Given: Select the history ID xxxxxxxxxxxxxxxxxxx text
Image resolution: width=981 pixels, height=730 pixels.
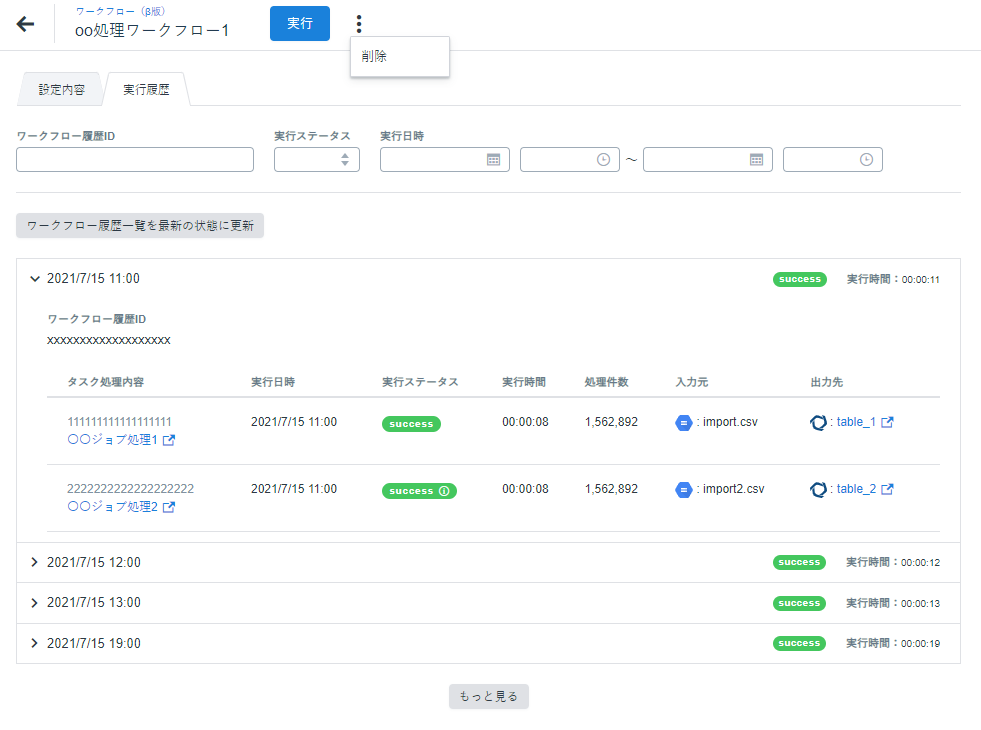Looking at the screenshot, I should pyautogui.click(x=109, y=340).
